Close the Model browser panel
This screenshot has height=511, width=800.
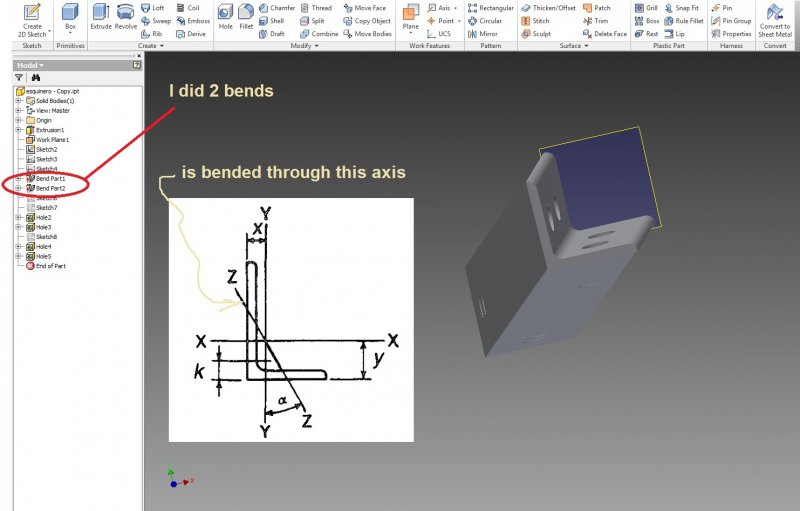point(139,56)
